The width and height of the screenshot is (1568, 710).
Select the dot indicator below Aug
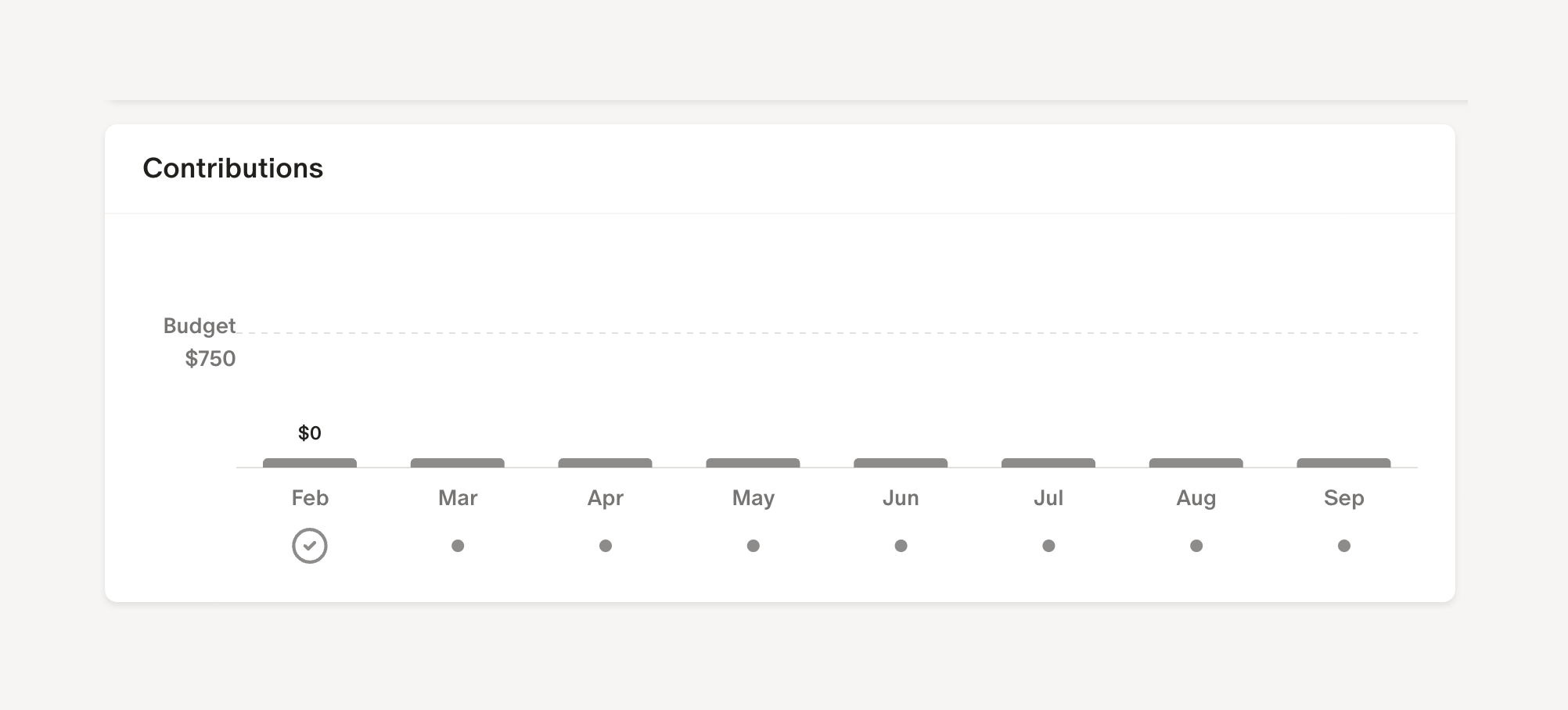pyautogui.click(x=1196, y=546)
